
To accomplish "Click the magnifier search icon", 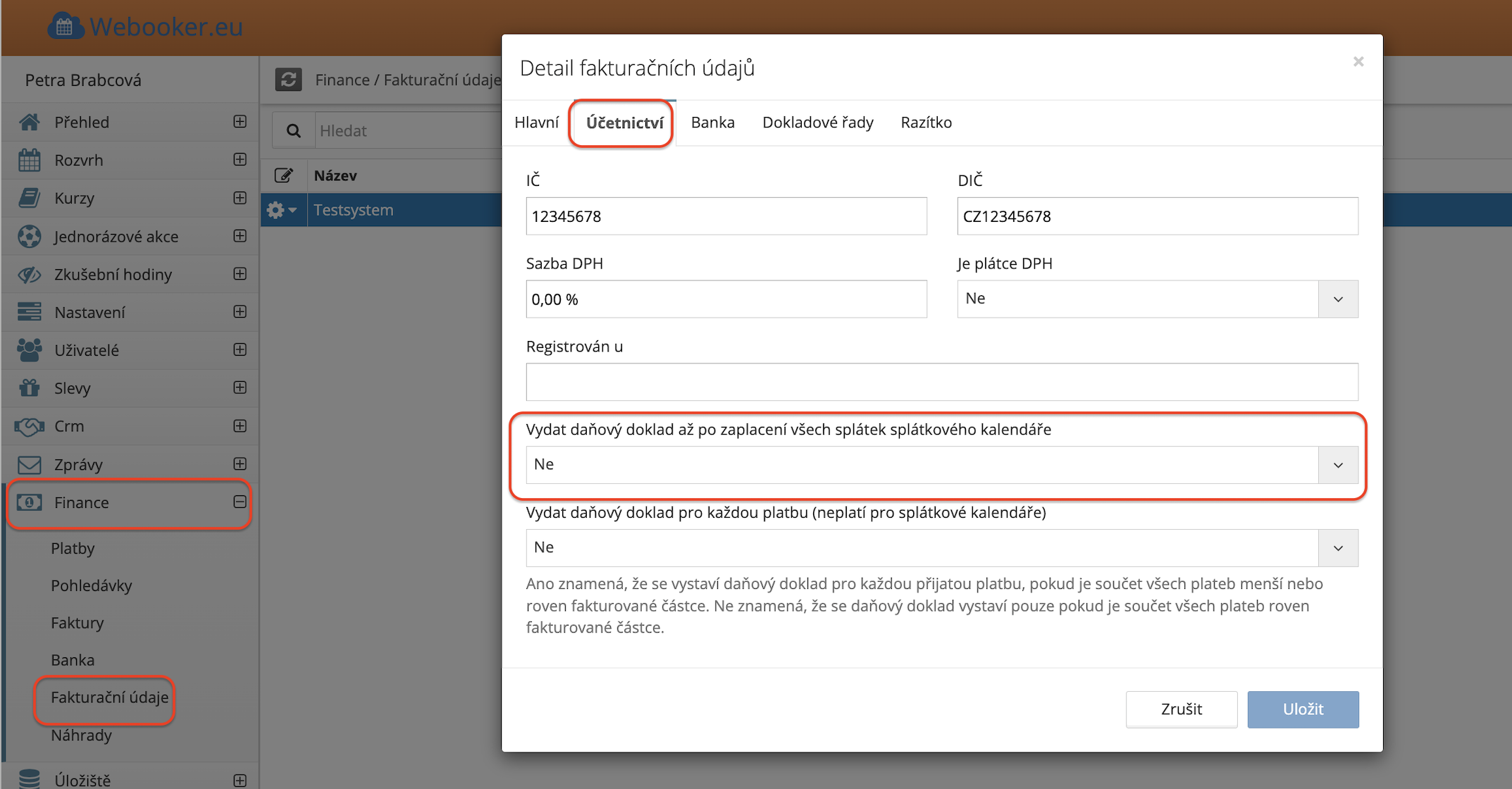I will [294, 131].
